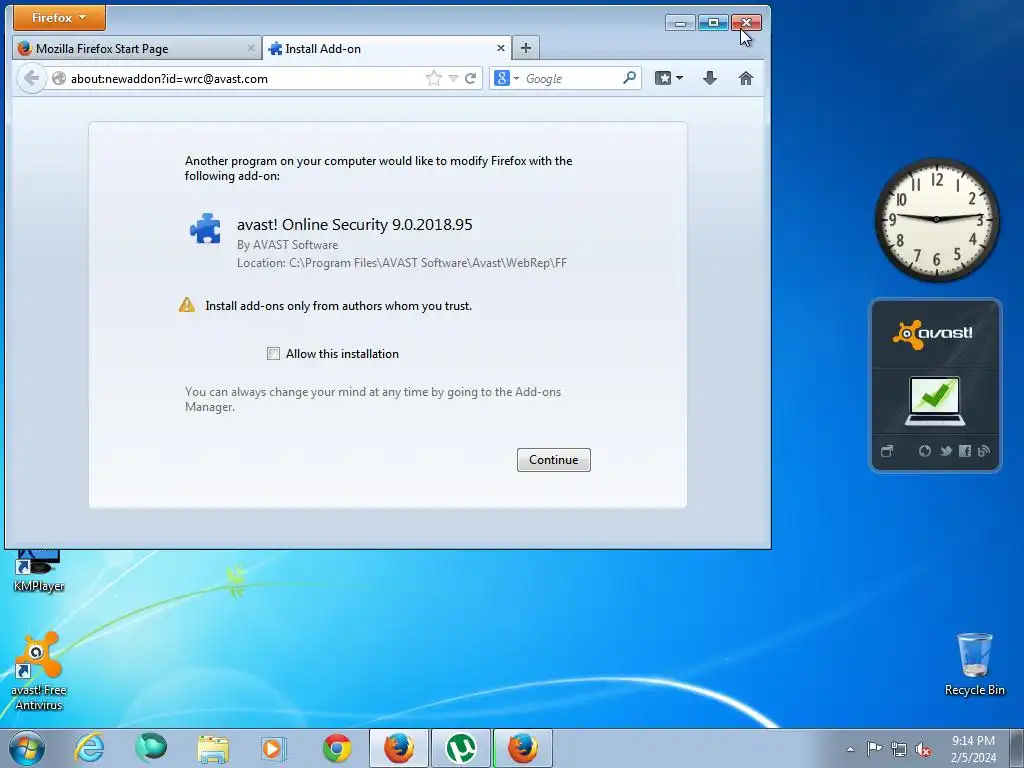Click the Continue button
The image size is (1024, 768).
click(554, 460)
